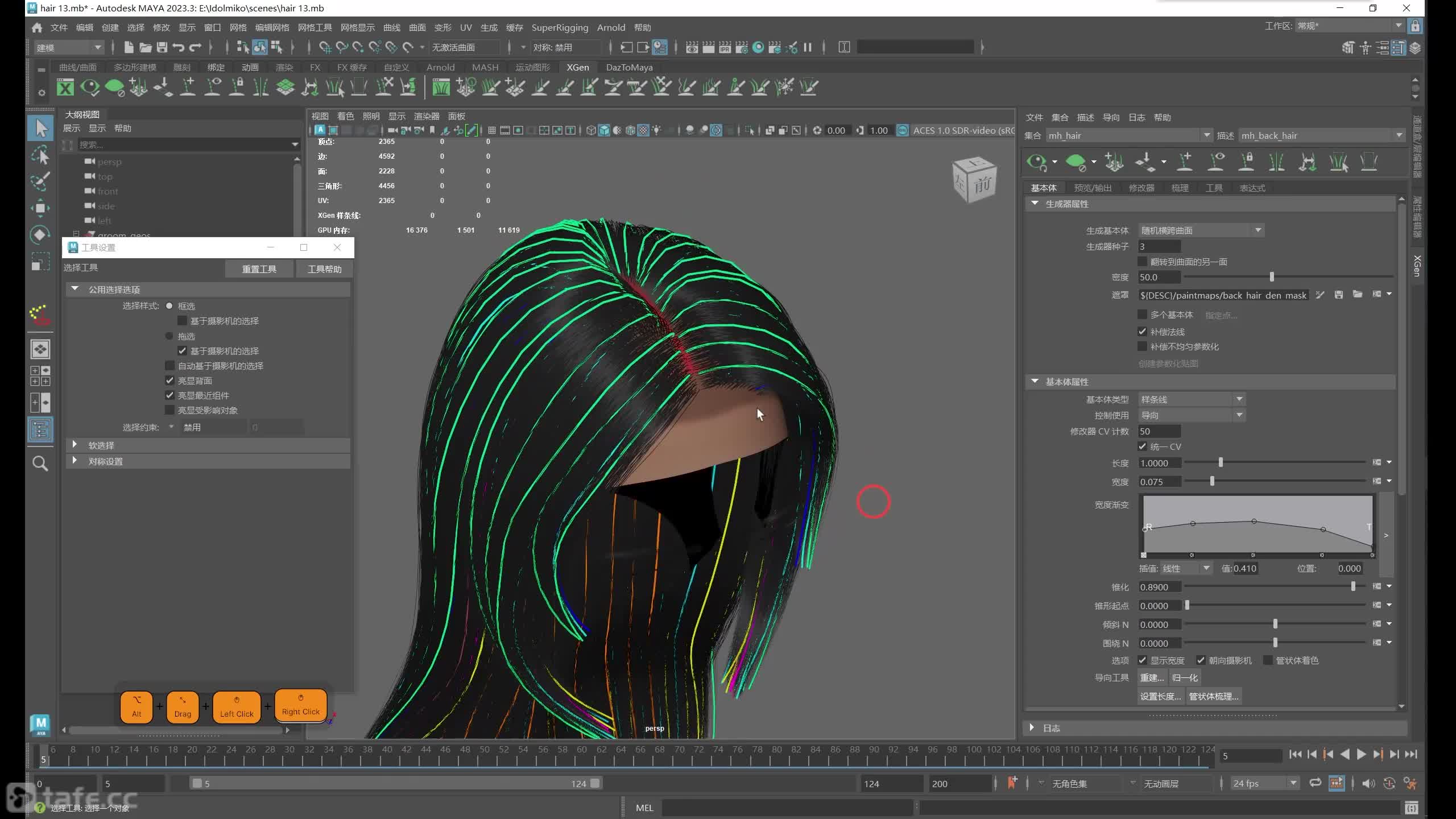Choose the Rotate tool in toolbox
1456x819 pixels.
pyautogui.click(x=40, y=234)
